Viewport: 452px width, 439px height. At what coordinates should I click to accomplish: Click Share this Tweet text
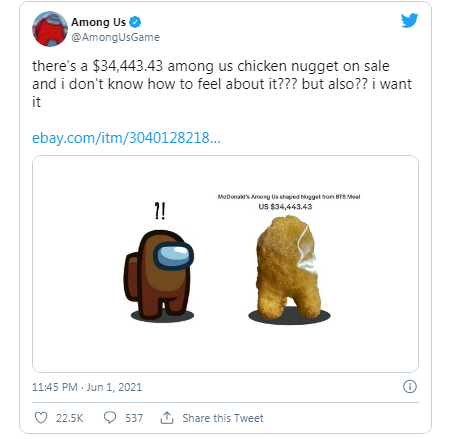(x=223, y=418)
